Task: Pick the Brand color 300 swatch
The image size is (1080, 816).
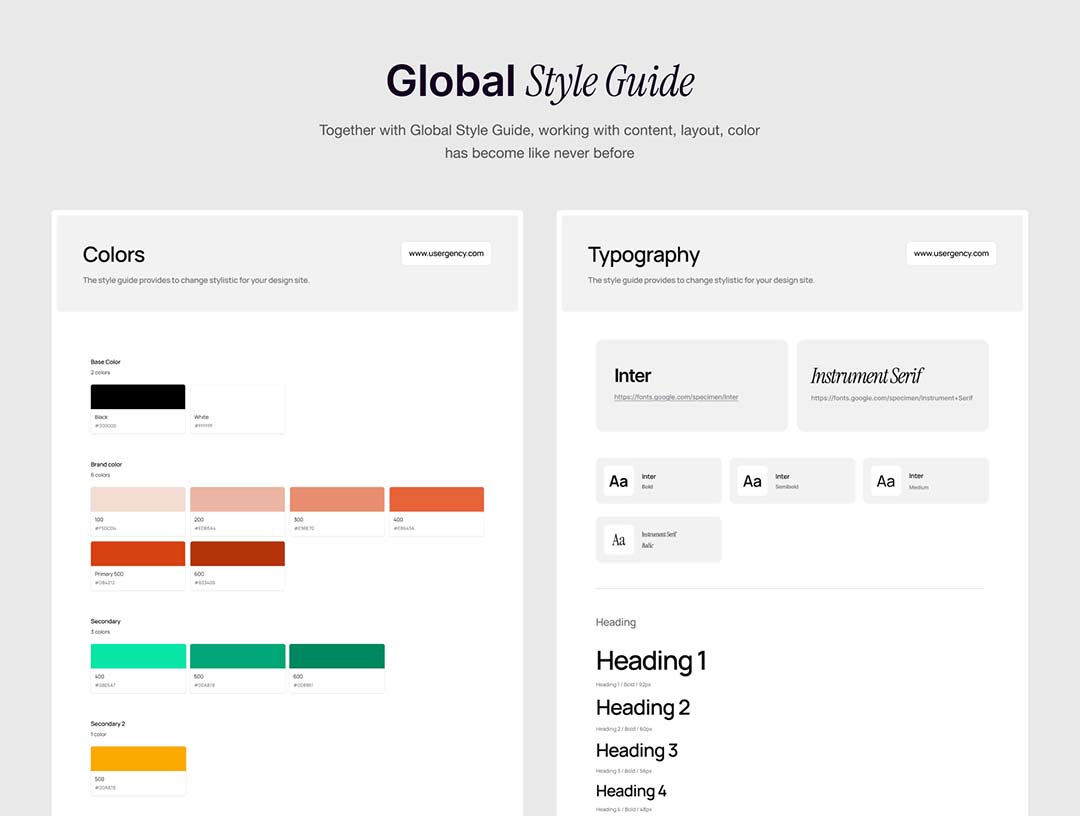Action: 337,499
